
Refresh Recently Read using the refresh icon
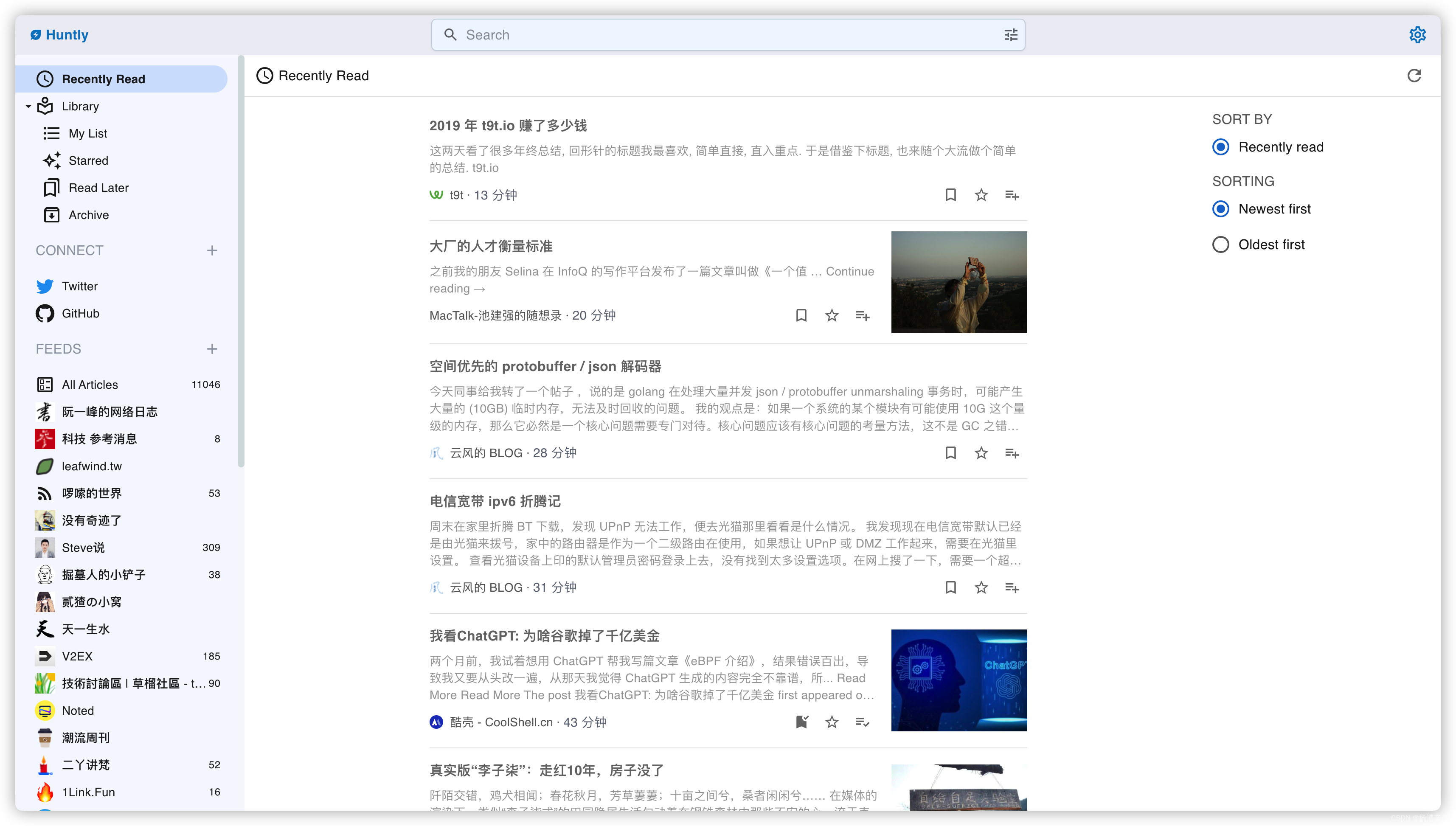coord(1414,76)
